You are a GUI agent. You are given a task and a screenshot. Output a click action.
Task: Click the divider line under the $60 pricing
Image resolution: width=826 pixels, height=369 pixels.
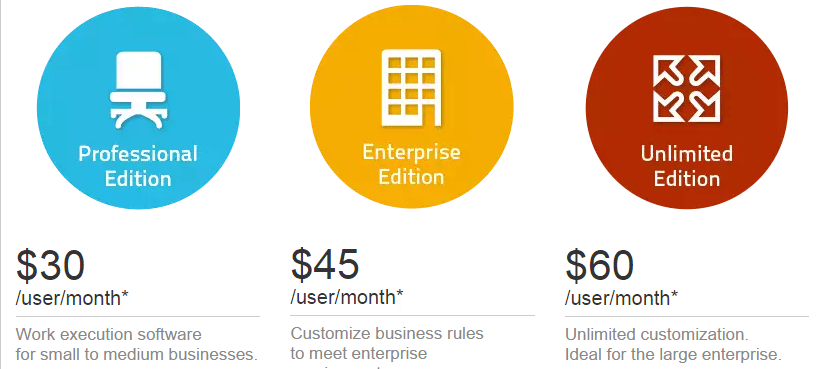point(687,317)
